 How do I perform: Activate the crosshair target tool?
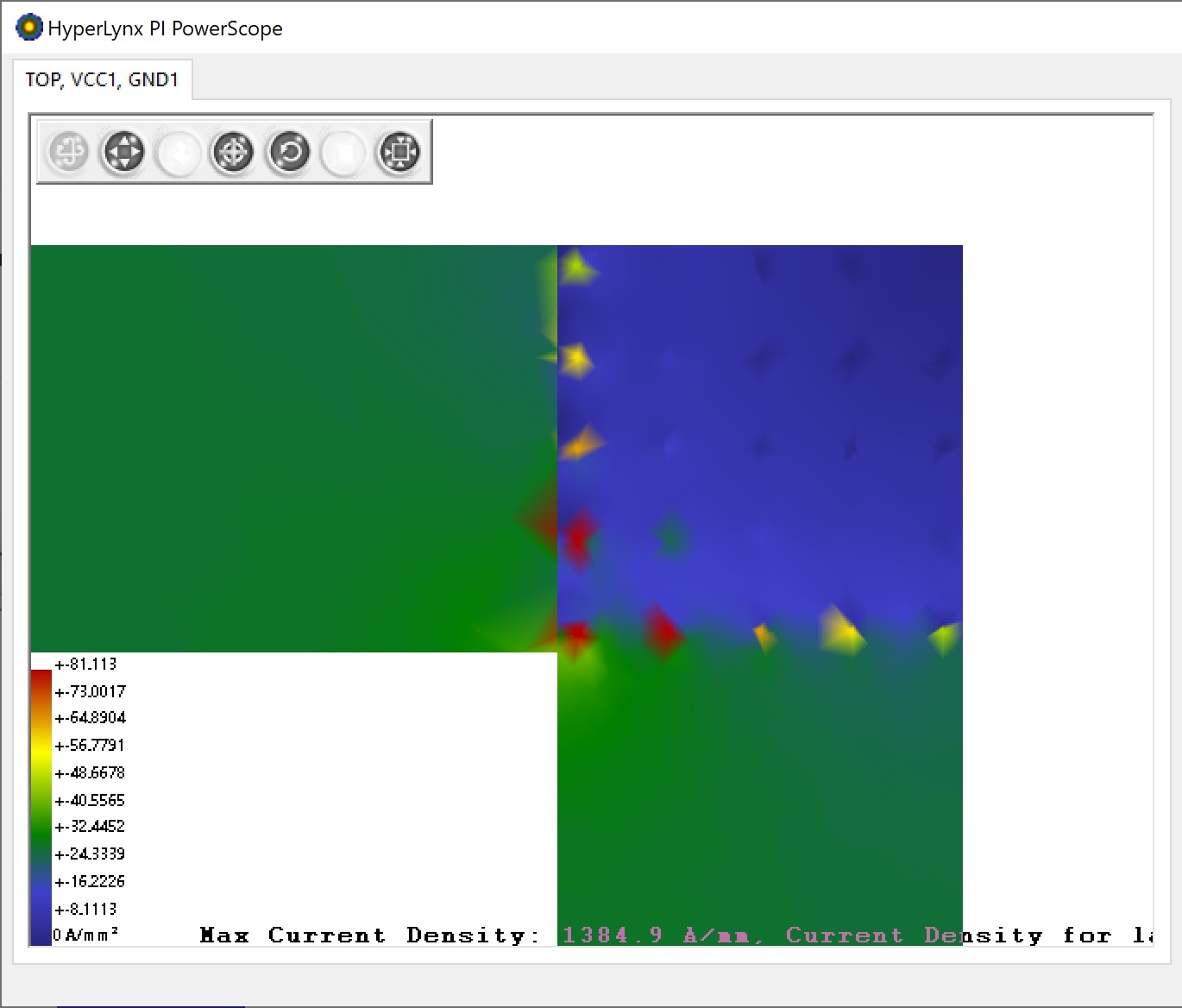pyautogui.click(x=233, y=153)
